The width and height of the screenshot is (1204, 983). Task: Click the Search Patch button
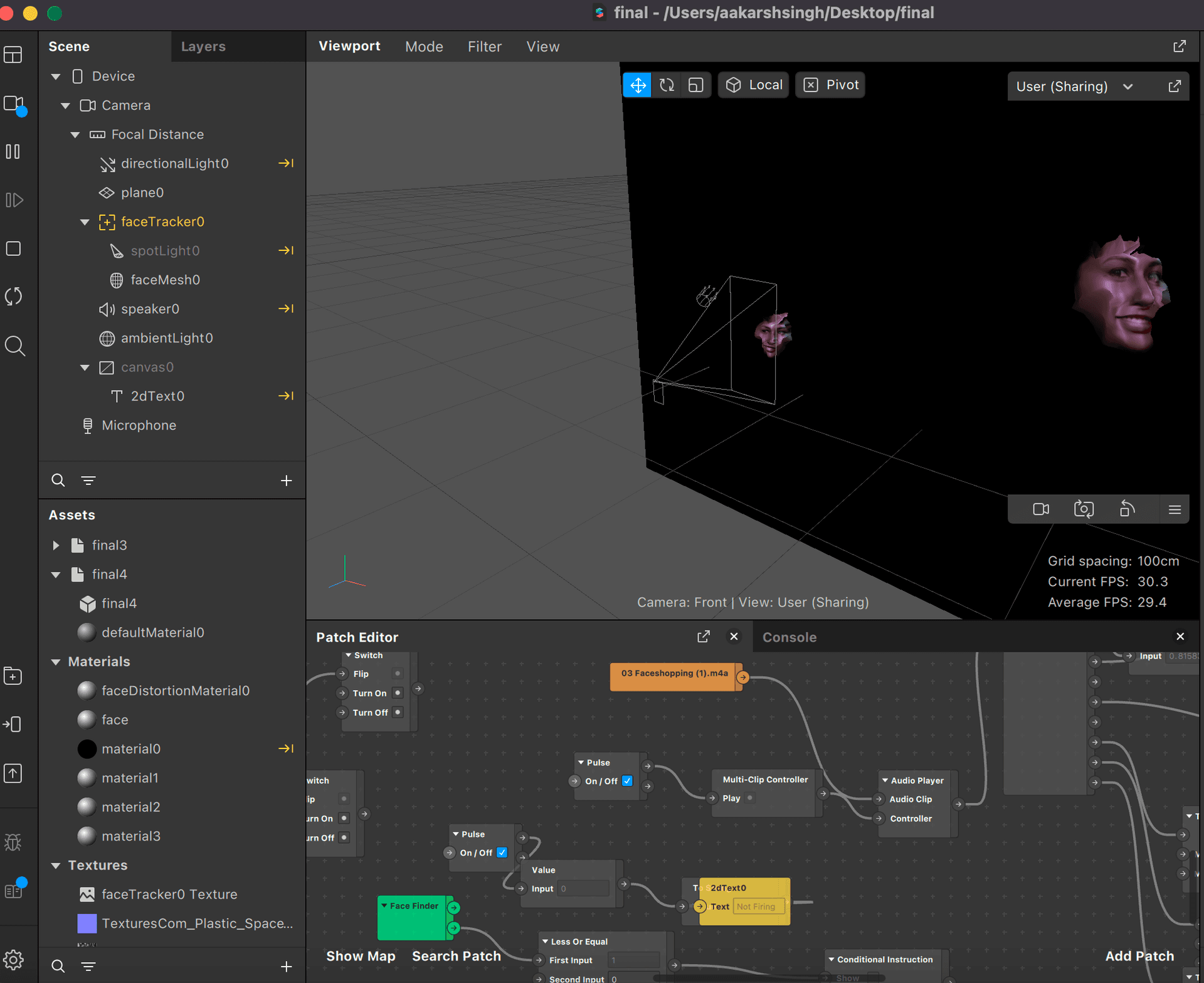click(x=457, y=956)
